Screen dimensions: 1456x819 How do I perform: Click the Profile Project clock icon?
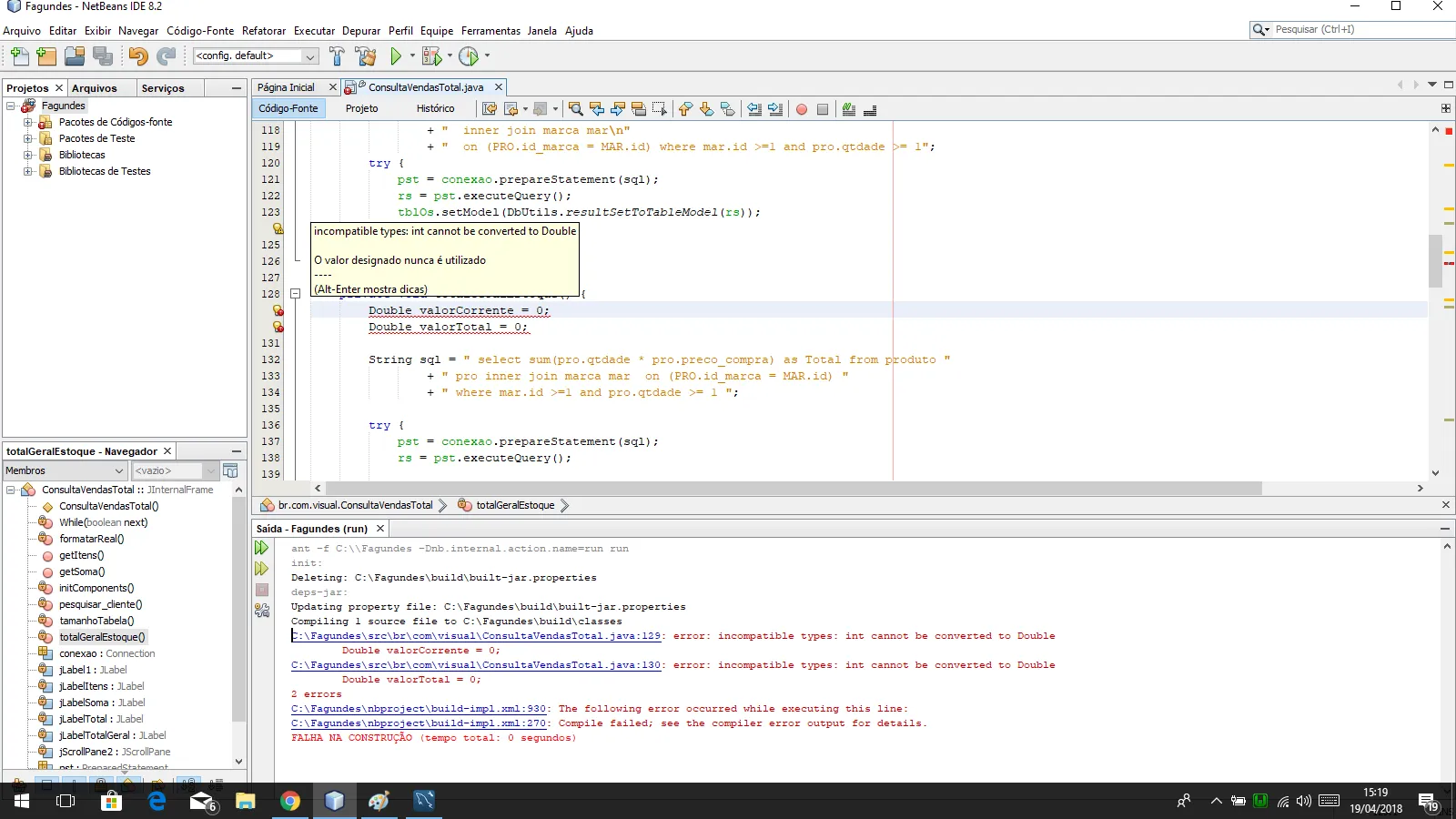click(x=469, y=56)
